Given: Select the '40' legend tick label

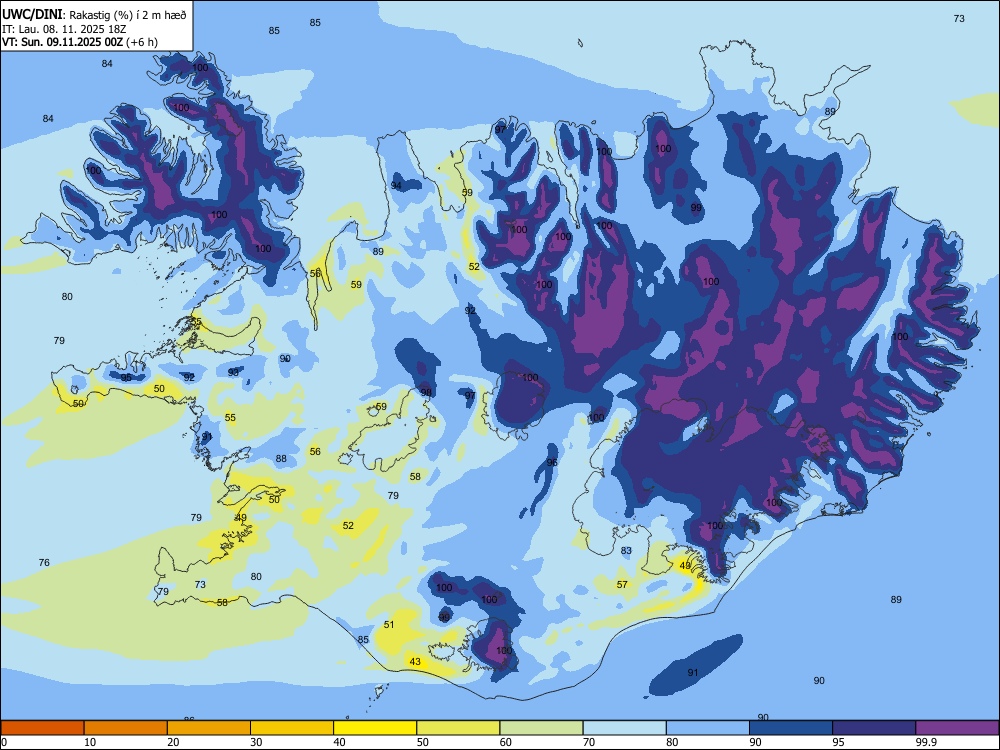Looking at the screenshot, I should point(339,742).
